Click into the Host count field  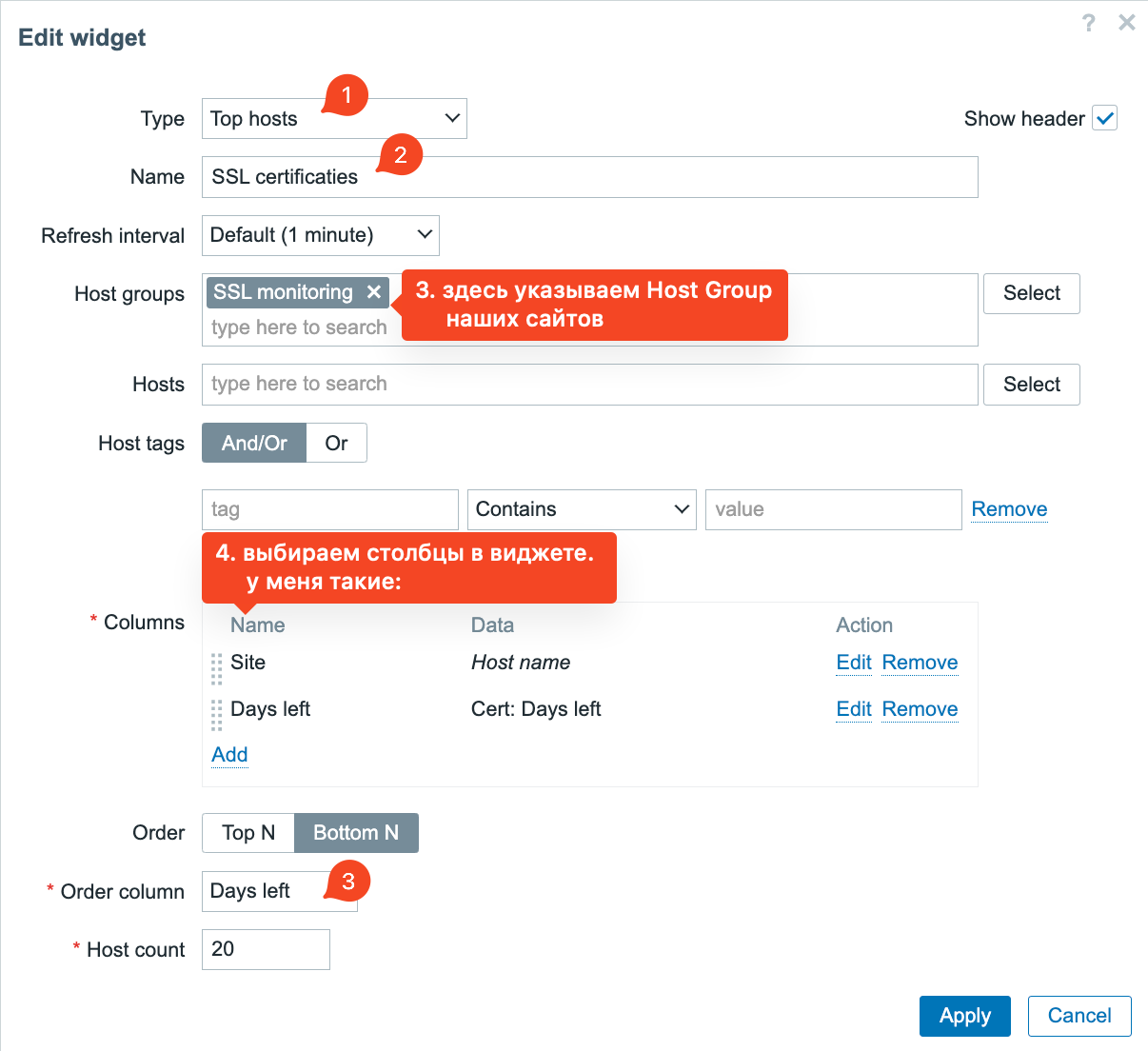click(x=266, y=949)
